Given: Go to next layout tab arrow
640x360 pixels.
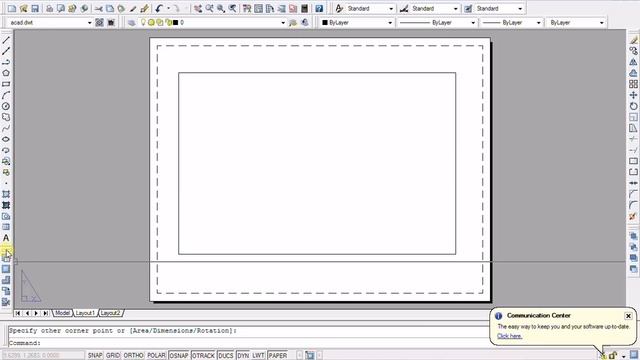Looking at the screenshot, I should click(36, 313).
